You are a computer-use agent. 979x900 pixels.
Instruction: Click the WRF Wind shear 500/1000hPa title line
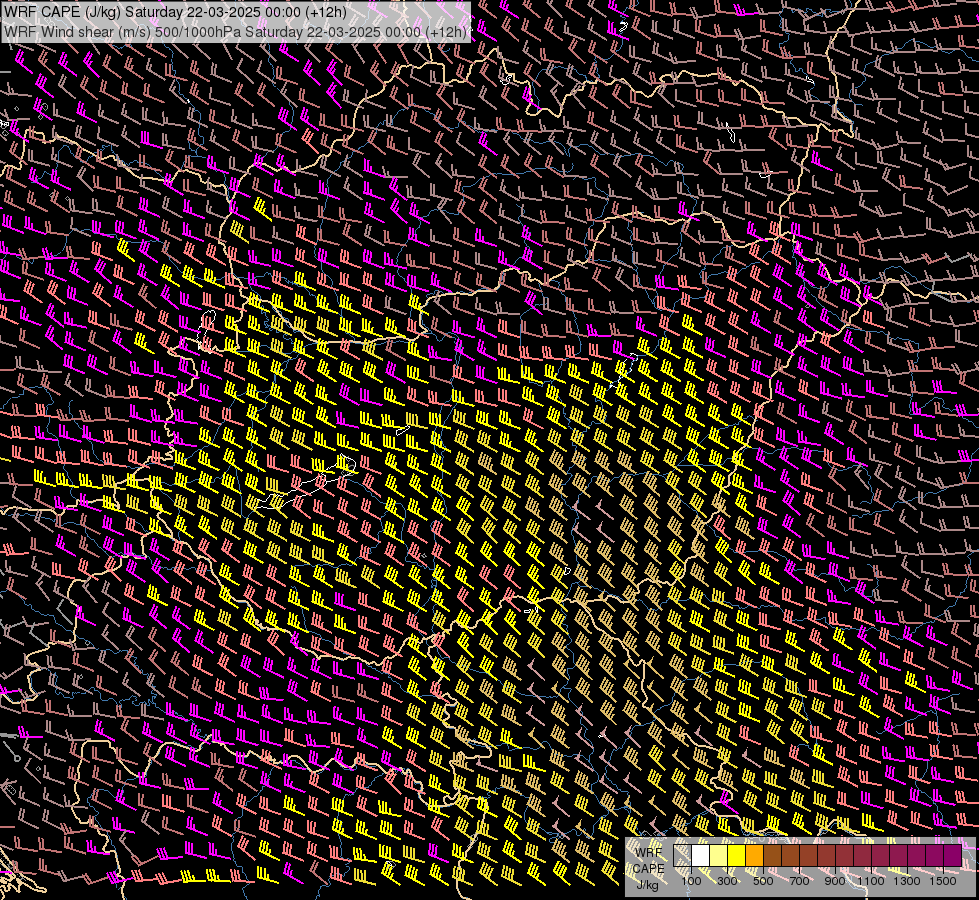coord(235,32)
